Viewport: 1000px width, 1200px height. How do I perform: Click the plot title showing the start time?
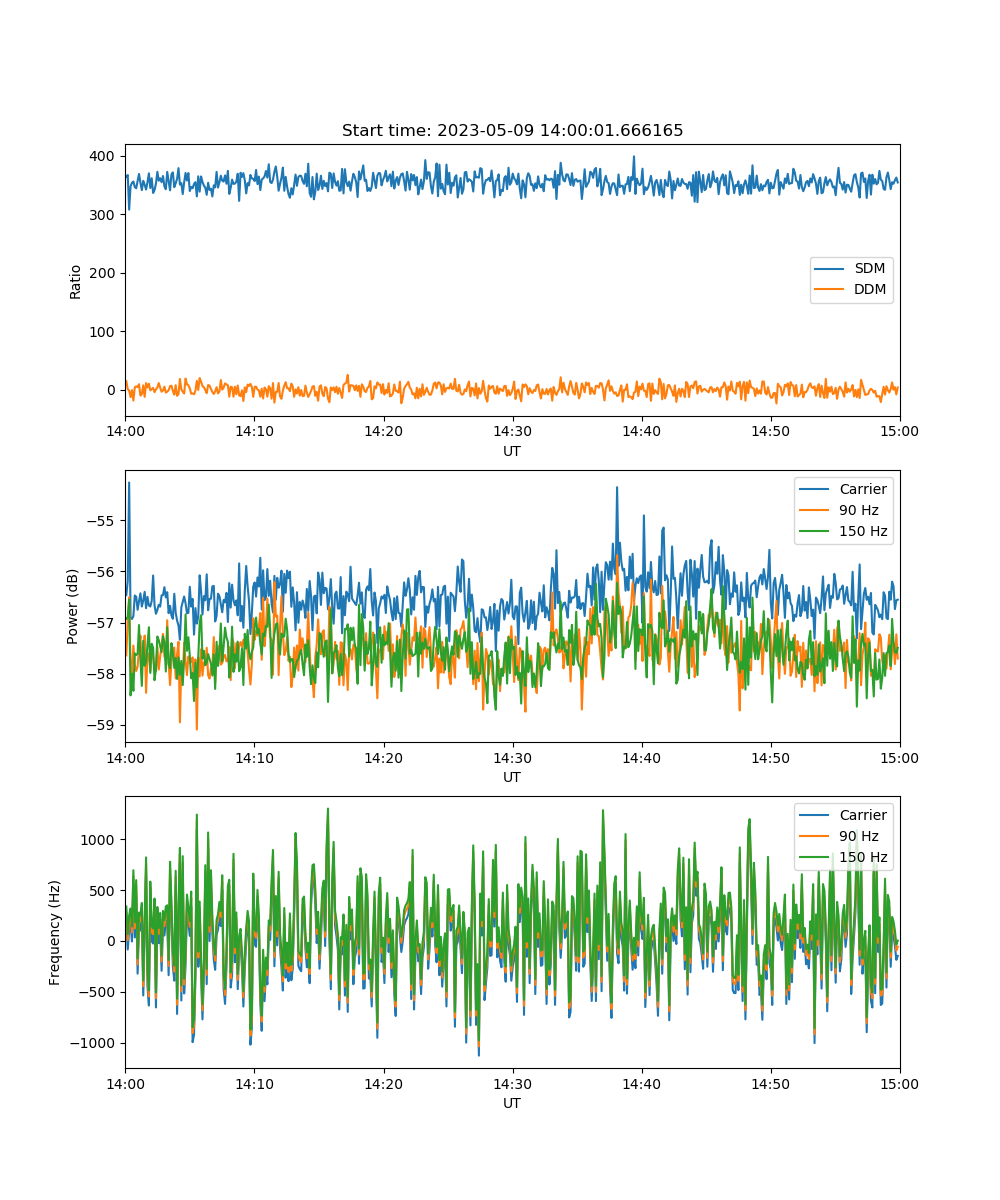tap(512, 131)
